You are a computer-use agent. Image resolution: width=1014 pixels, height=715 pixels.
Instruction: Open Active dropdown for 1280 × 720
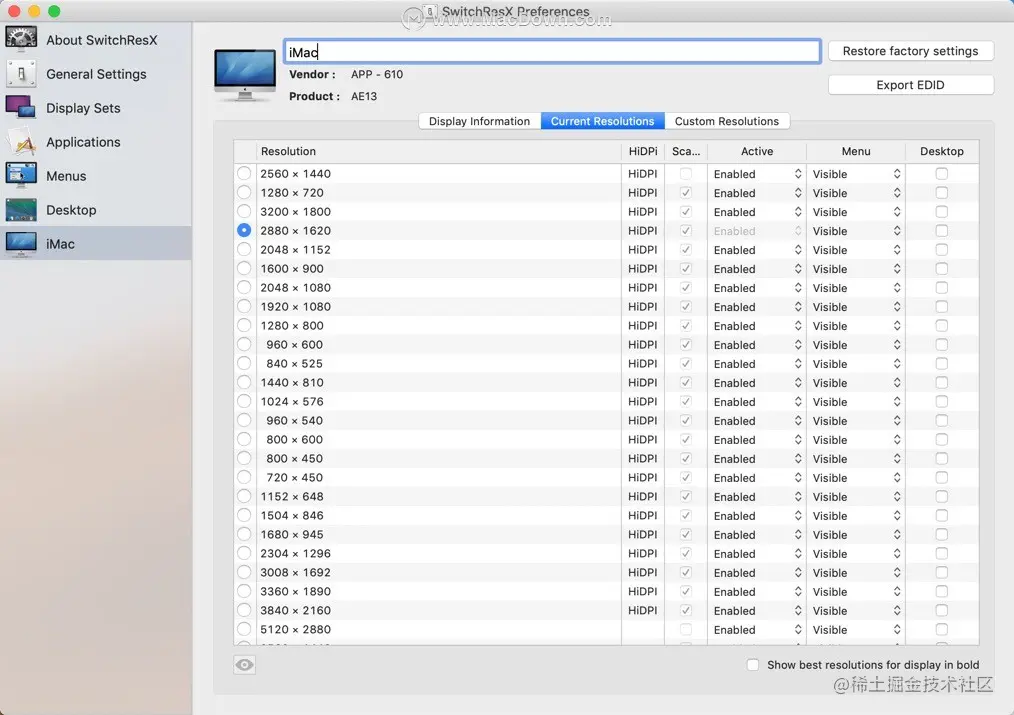[757, 193]
